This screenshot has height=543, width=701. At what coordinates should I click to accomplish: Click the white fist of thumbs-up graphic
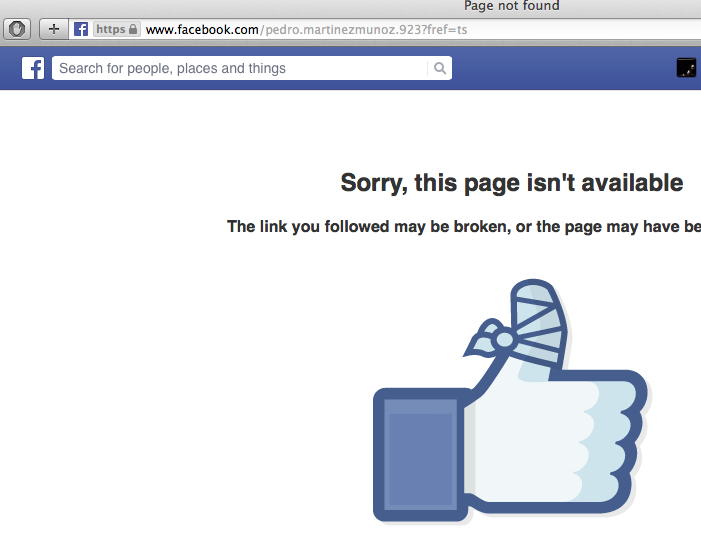coord(552,442)
